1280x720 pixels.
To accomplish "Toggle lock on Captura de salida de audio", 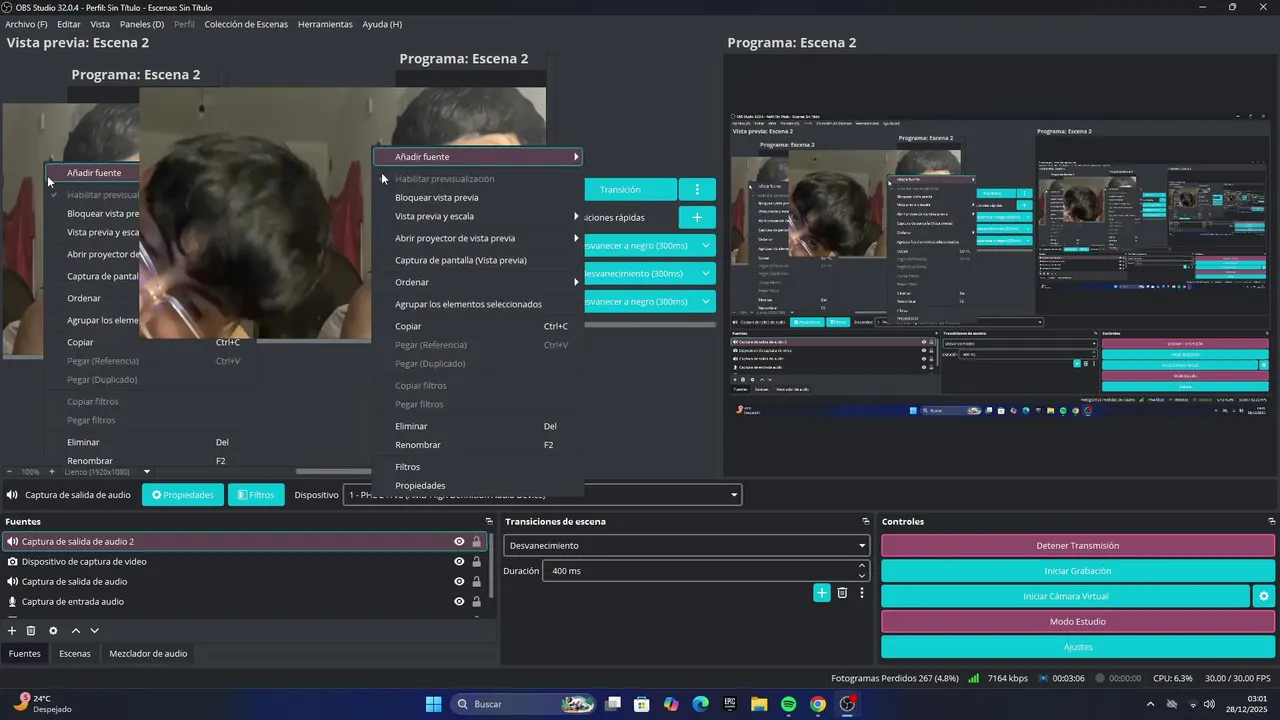I will click(477, 582).
